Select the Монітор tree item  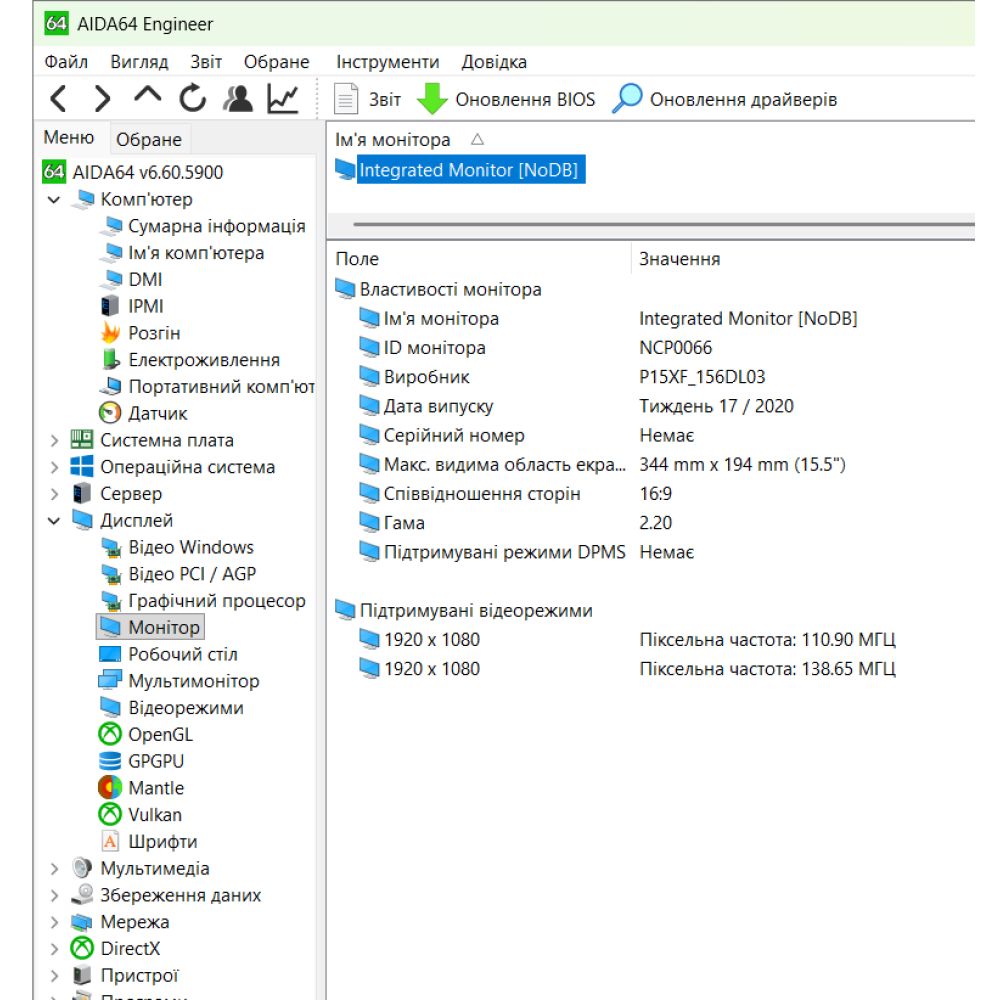151,628
